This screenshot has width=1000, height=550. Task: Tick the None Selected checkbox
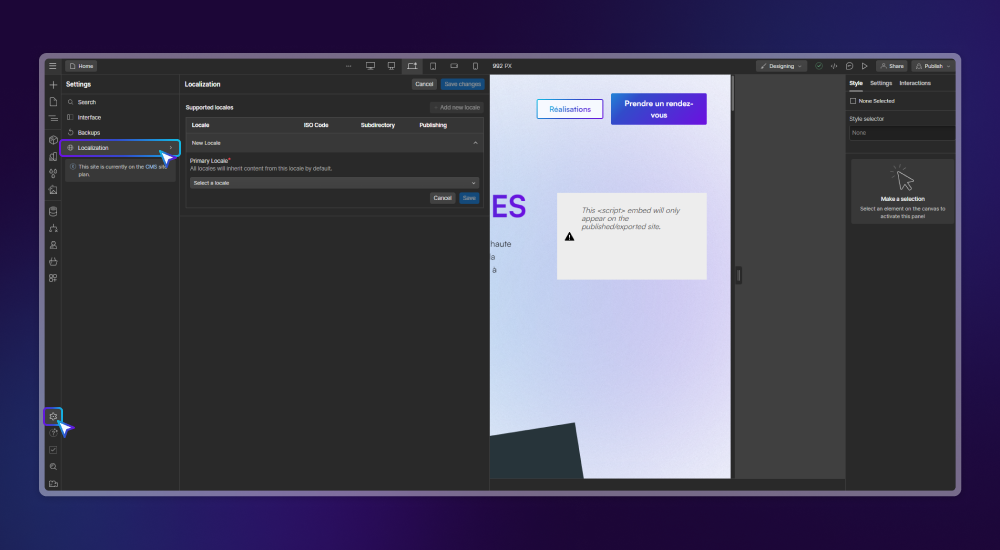point(853,101)
